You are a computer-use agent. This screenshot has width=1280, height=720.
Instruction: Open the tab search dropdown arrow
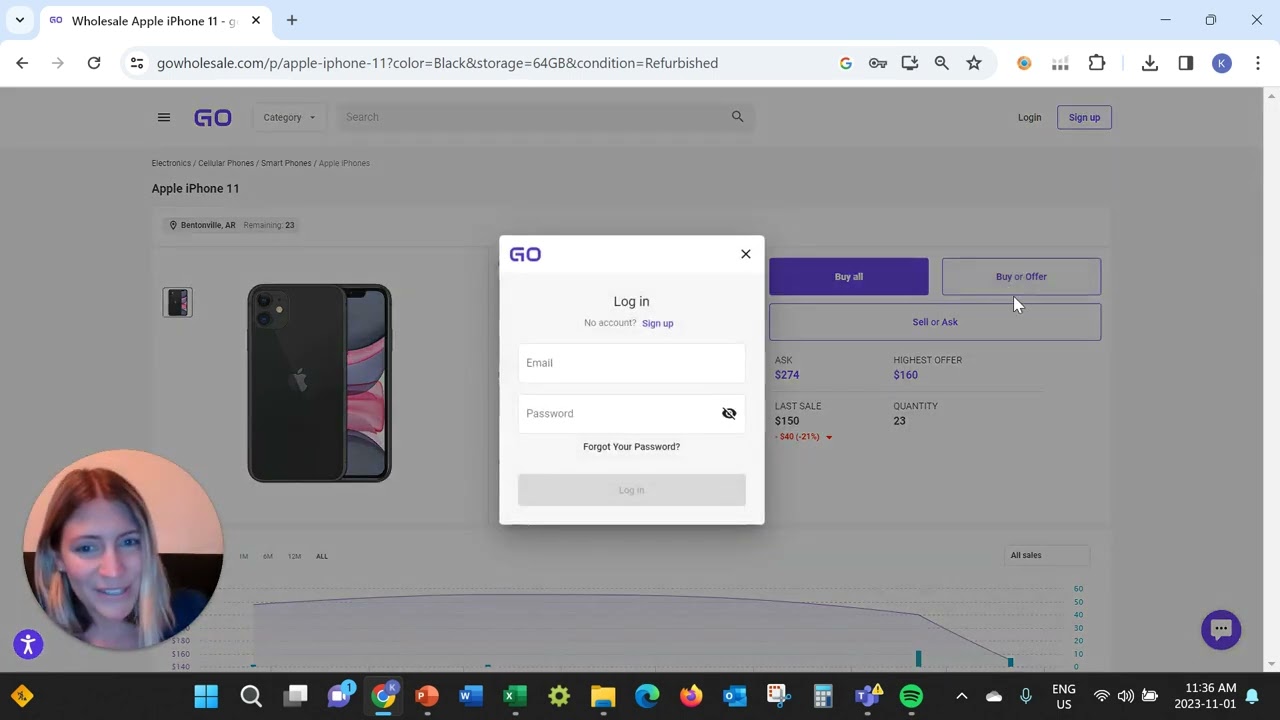[20, 20]
